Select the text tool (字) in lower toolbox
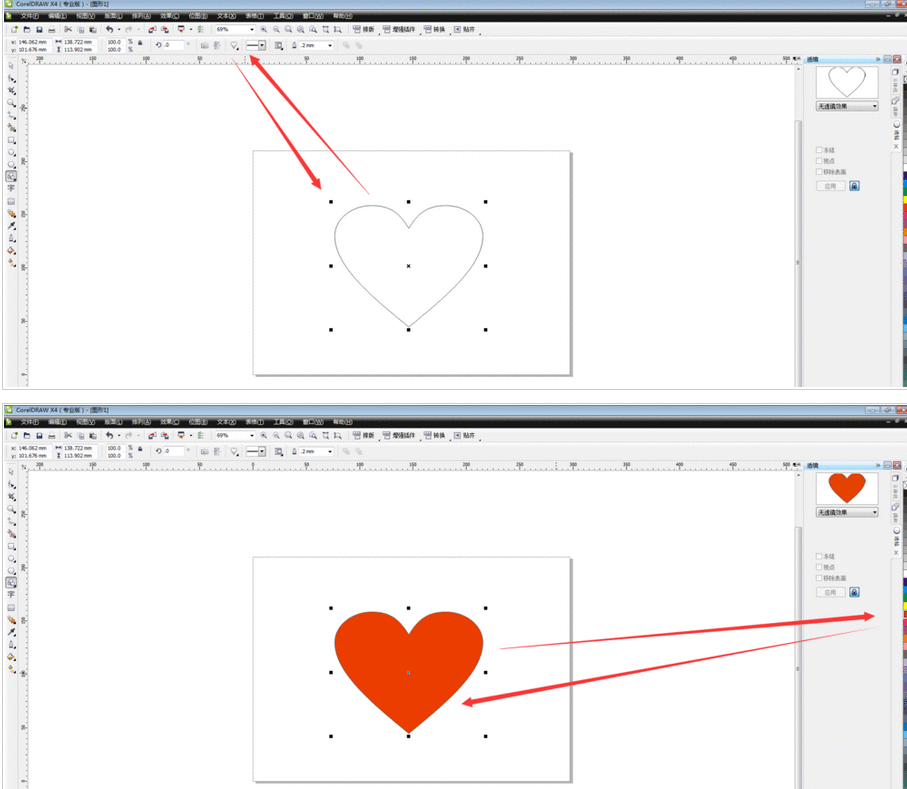The width and height of the screenshot is (907, 789). pyautogui.click(x=11, y=595)
